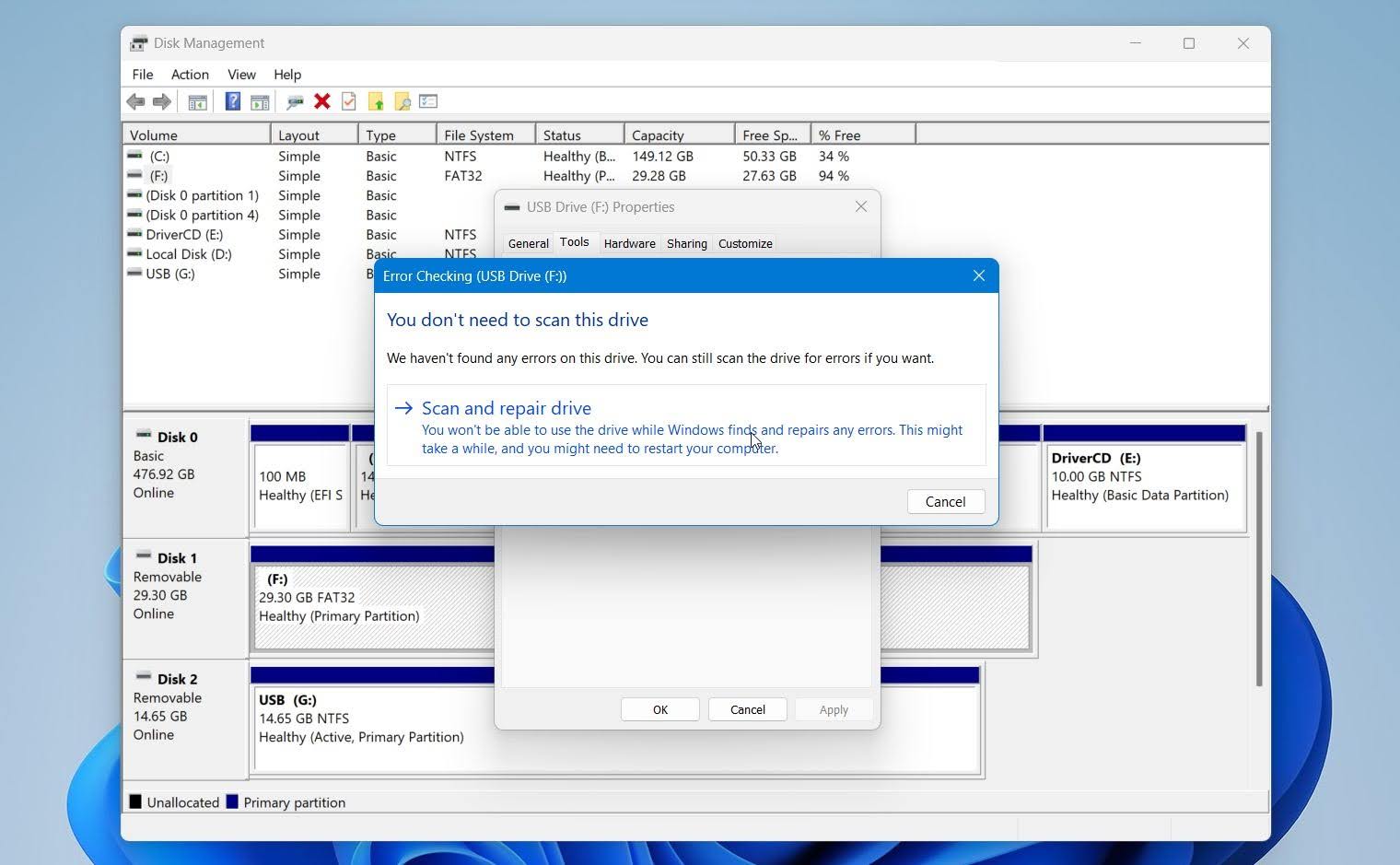This screenshot has height=865, width=1400.
Task: Click the checklist settings toolbar icon
Action: click(428, 101)
